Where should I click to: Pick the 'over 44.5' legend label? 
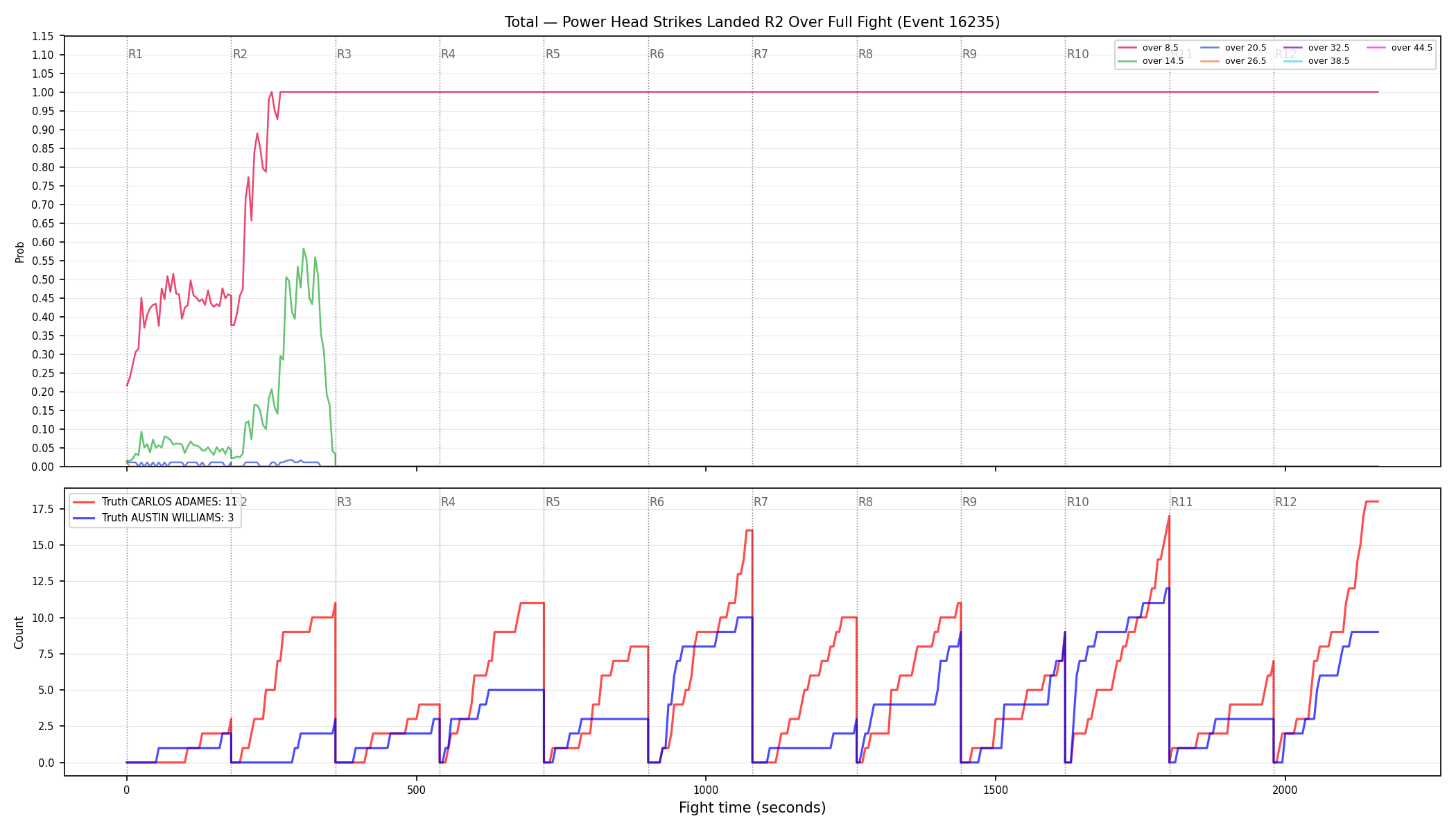[1412, 48]
